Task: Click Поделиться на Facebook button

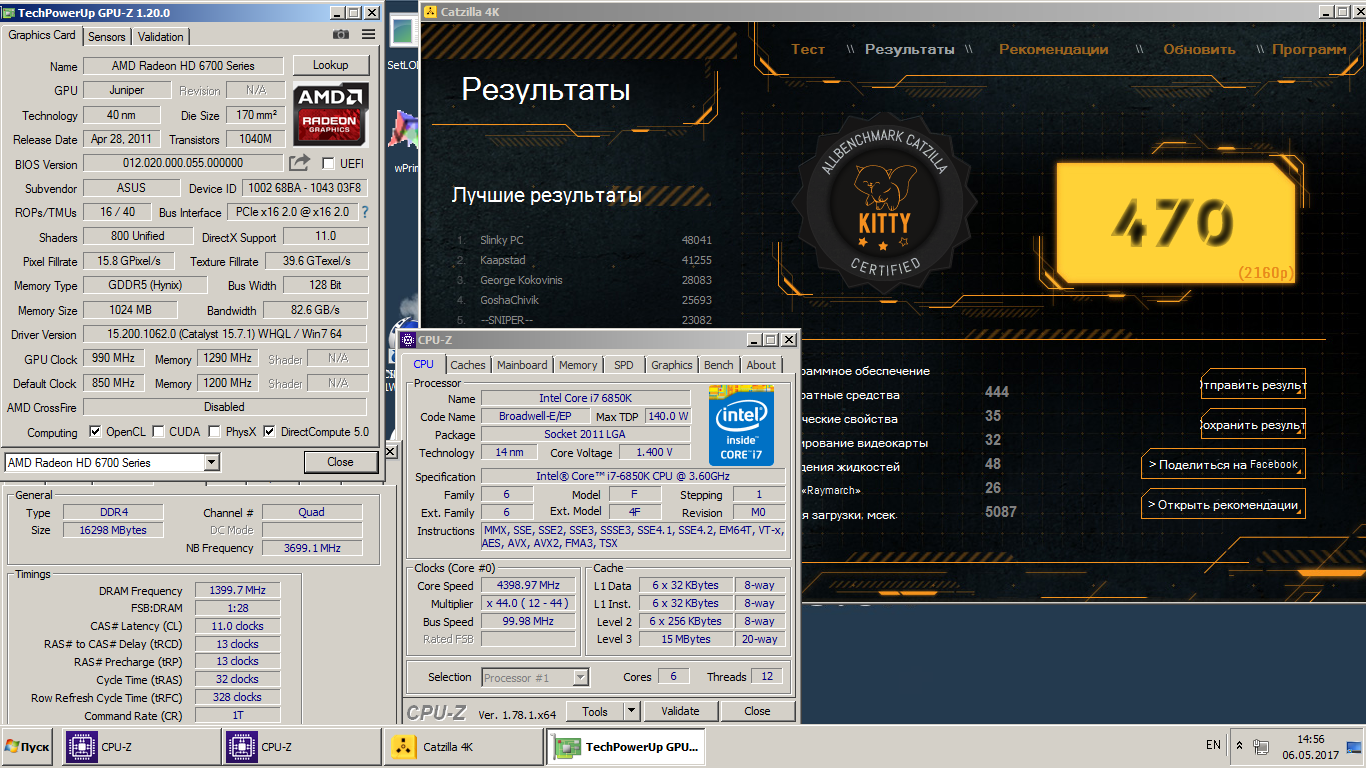Action: click(1223, 464)
